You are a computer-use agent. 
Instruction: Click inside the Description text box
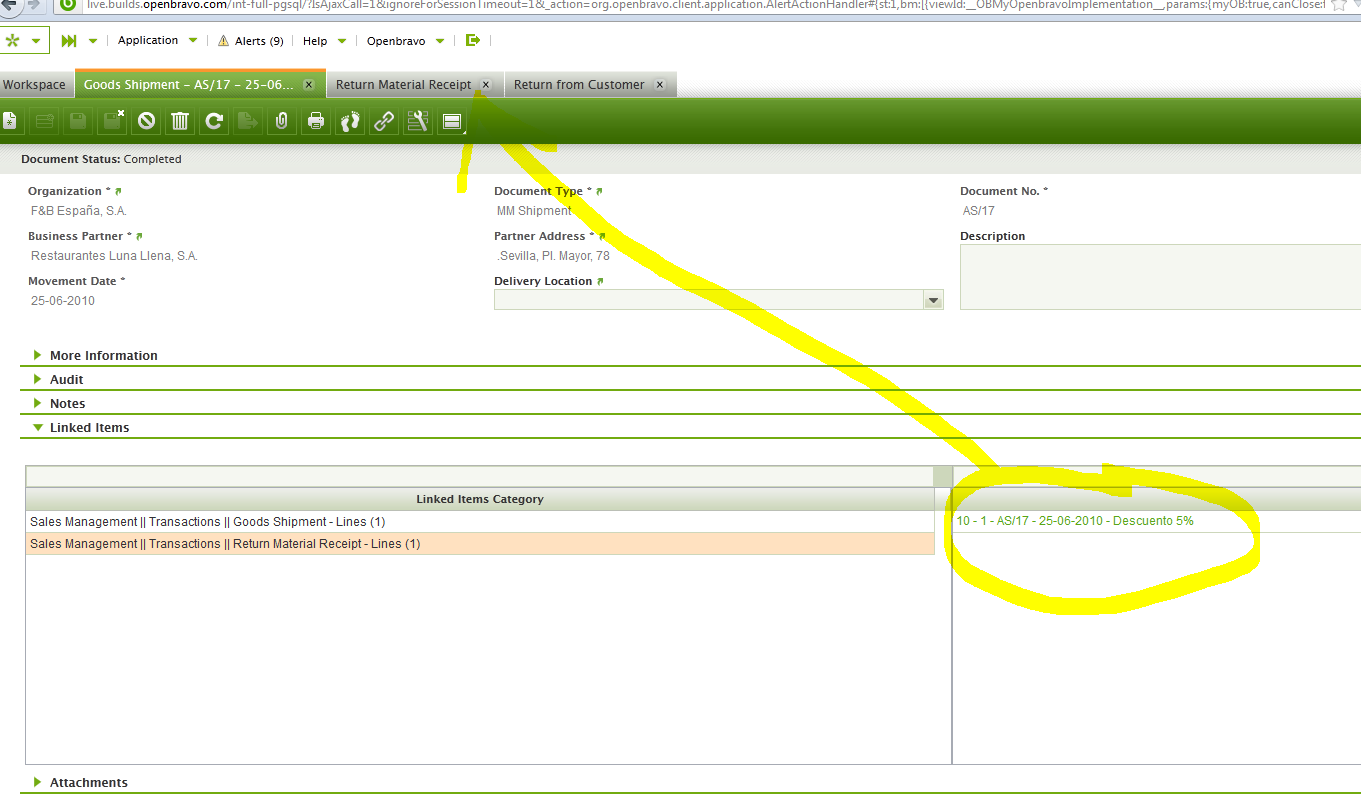[x=1160, y=276]
